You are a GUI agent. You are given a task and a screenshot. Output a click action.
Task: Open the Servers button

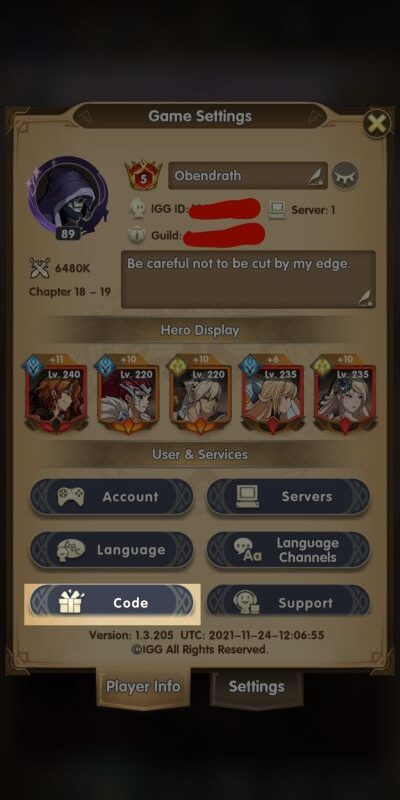[288, 496]
